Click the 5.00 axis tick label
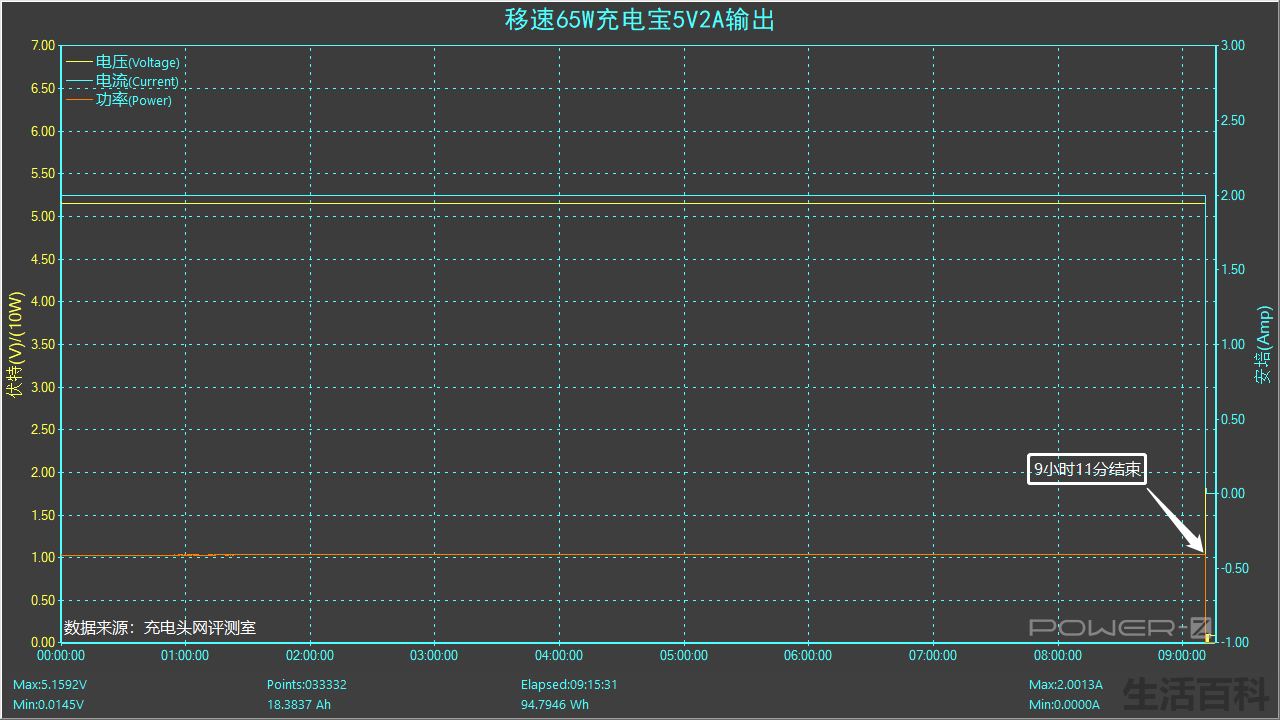The height and width of the screenshot is (720, 1280). [x=43, y=216]
